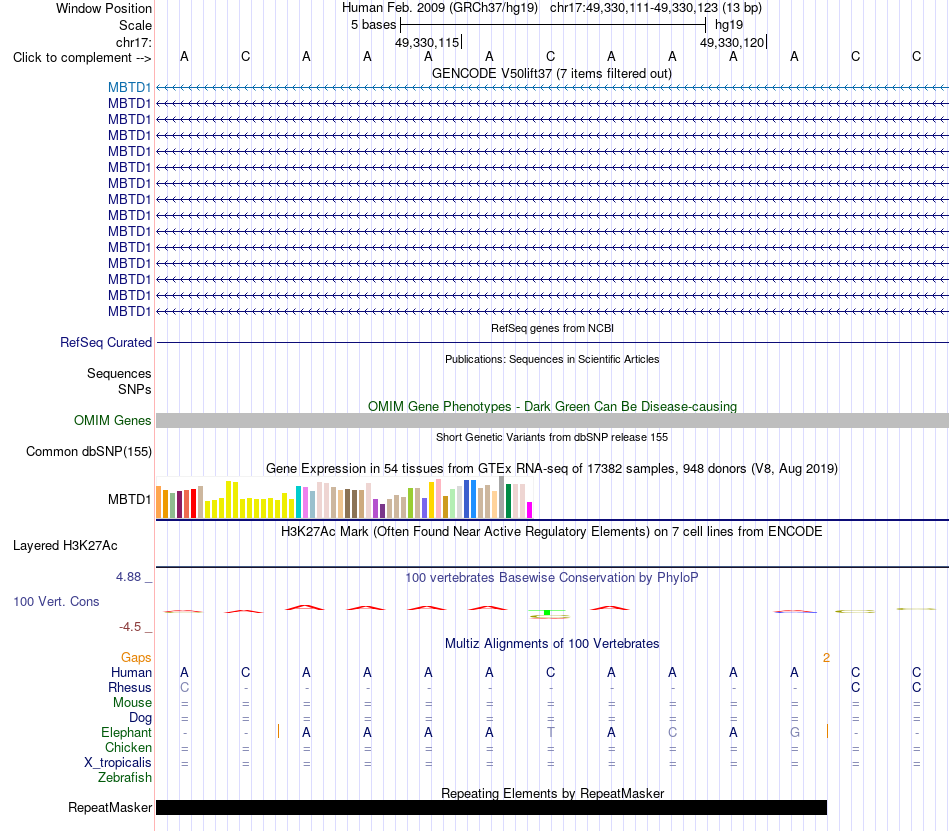Screen dimensions: 950x831
Task: Click the -4.5 PhyloP lower scale value
Action: (x=130, y=627)
